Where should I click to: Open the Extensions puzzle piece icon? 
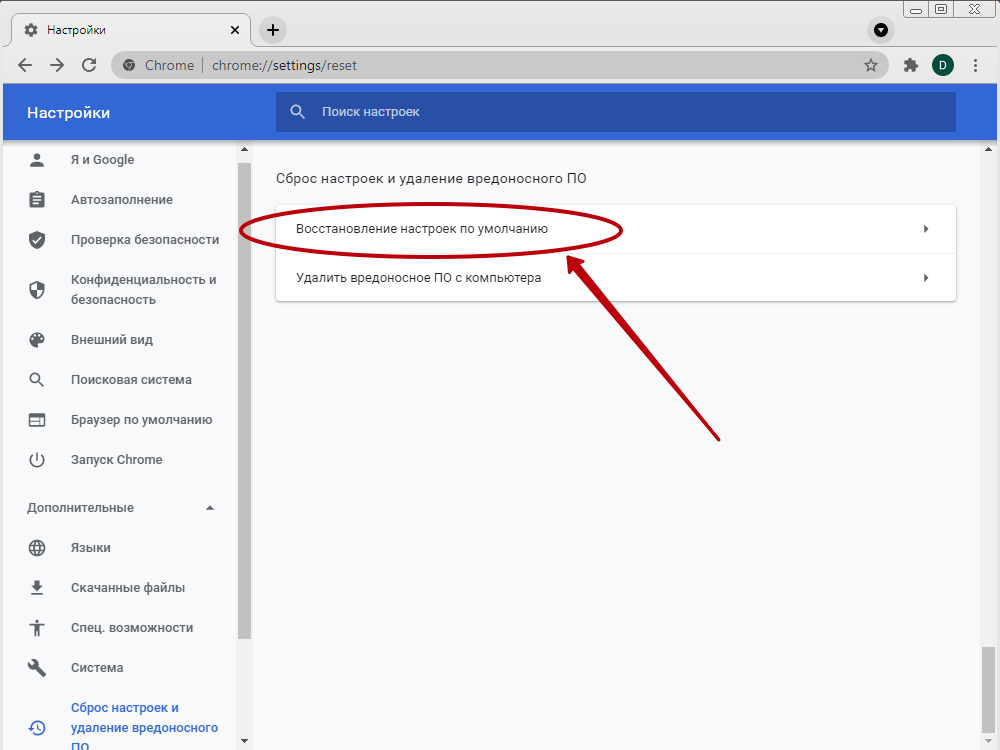point(910,65)
